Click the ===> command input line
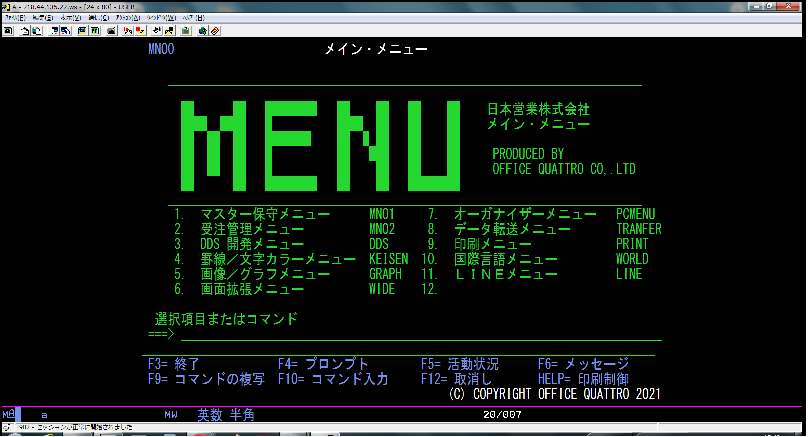Screen dimensions: 808x437 tap(400, 334)
